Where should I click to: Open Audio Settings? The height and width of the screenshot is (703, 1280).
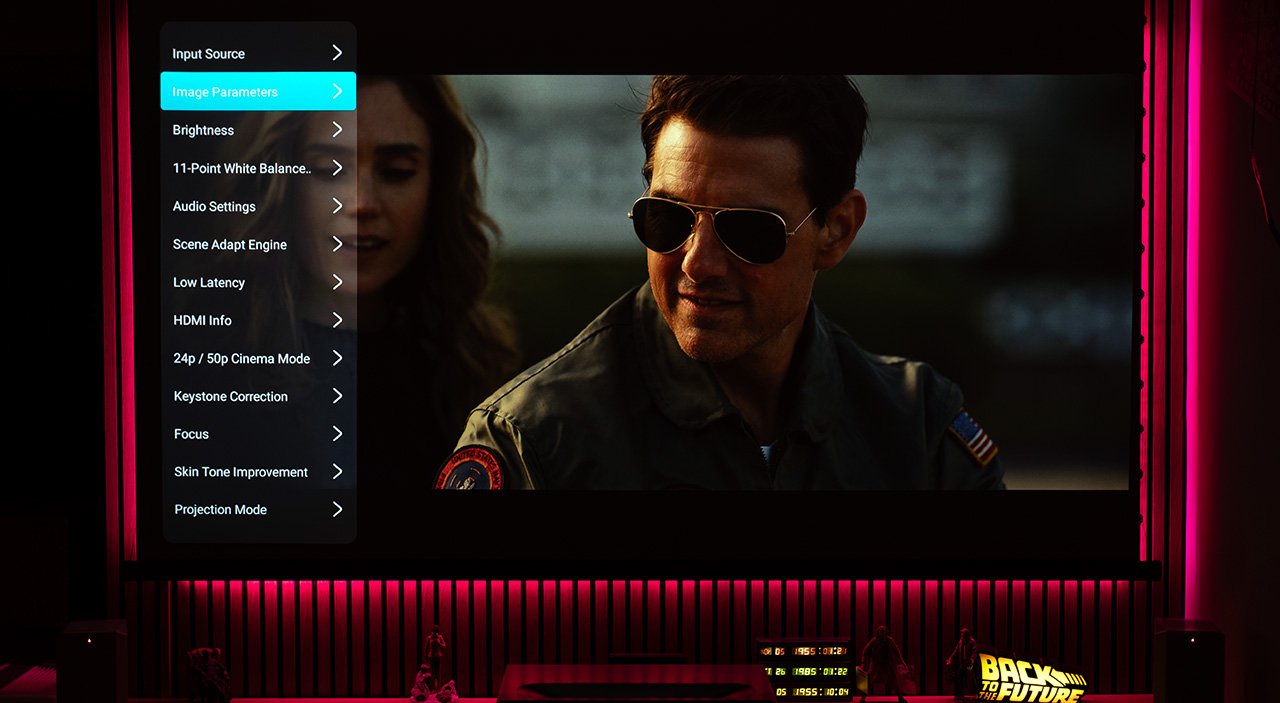click(x=214, y=206)
